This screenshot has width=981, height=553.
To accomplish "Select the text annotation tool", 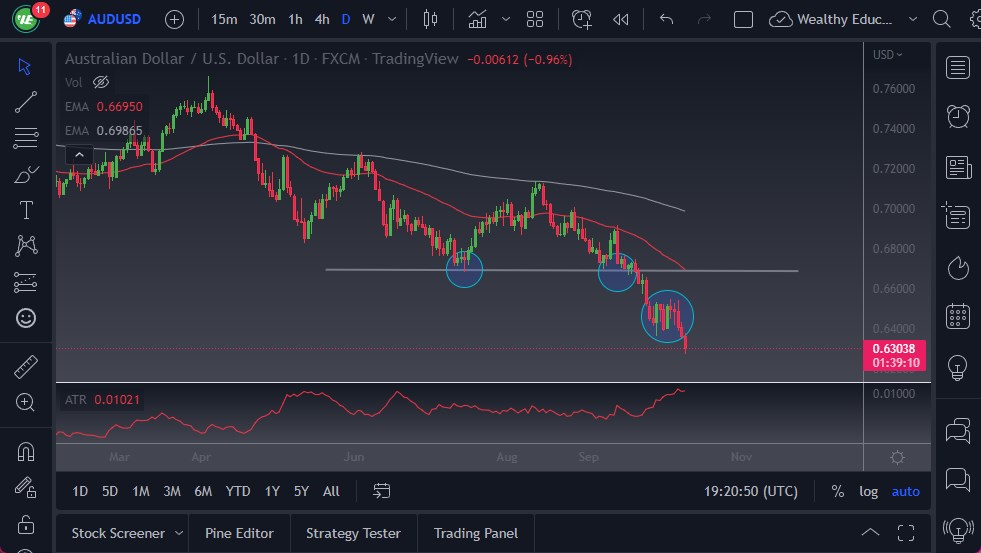I will pyautogui.click(x=26, y=210).
